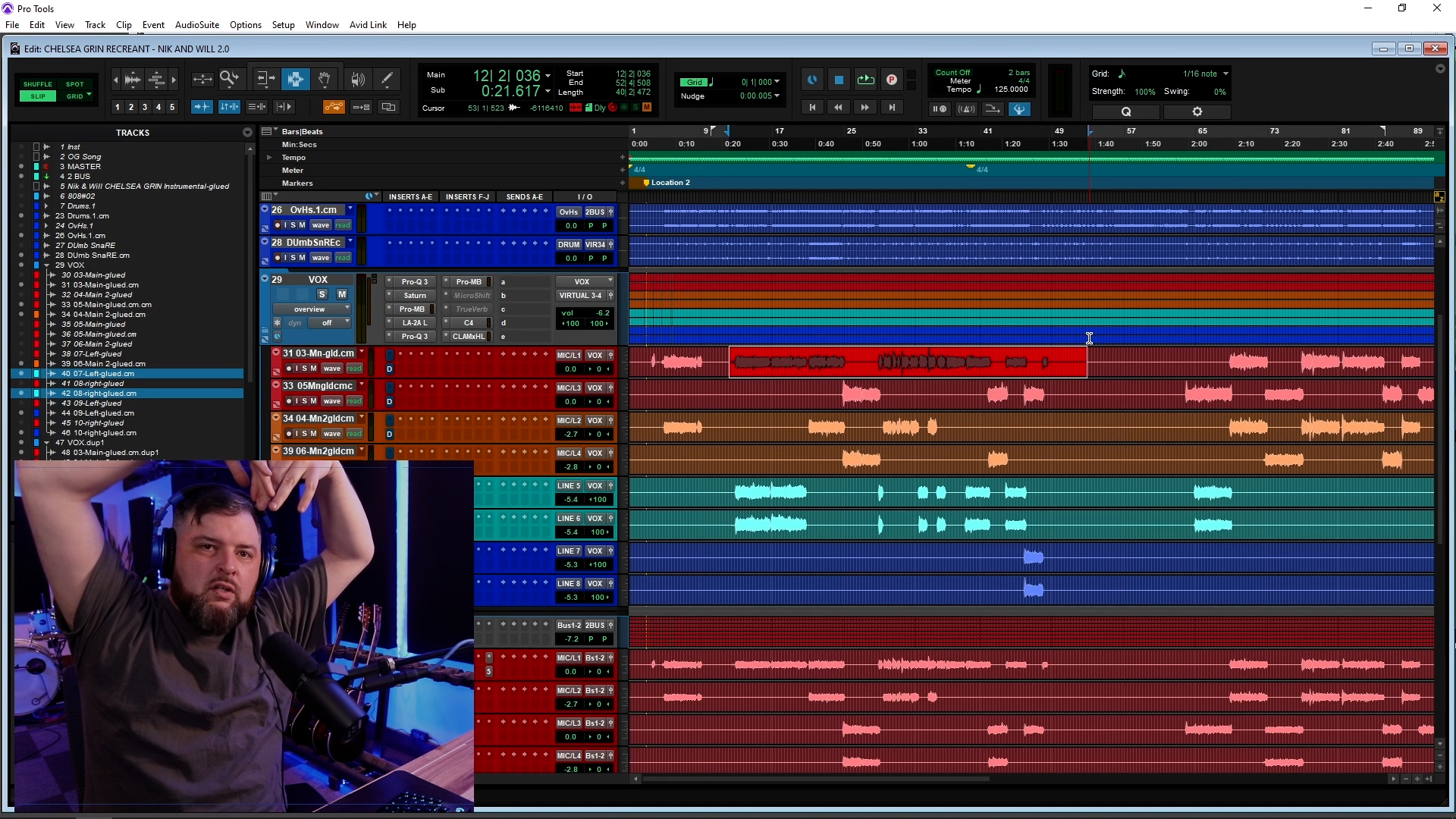Recall zoom preset 1

tap(118, 107)
